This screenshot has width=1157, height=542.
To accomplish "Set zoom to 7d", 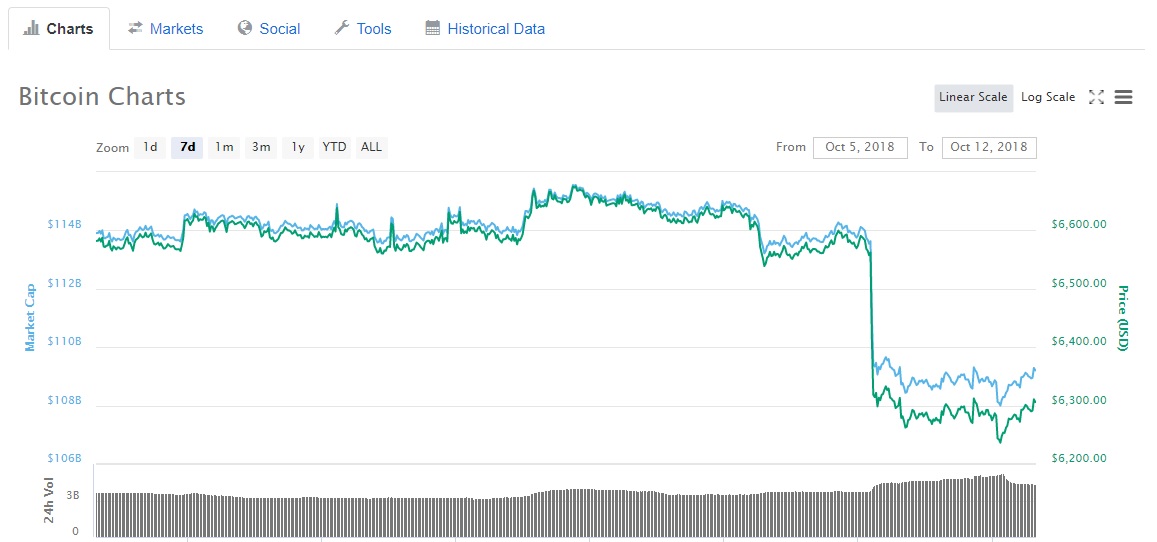I will tap(187, 147).
